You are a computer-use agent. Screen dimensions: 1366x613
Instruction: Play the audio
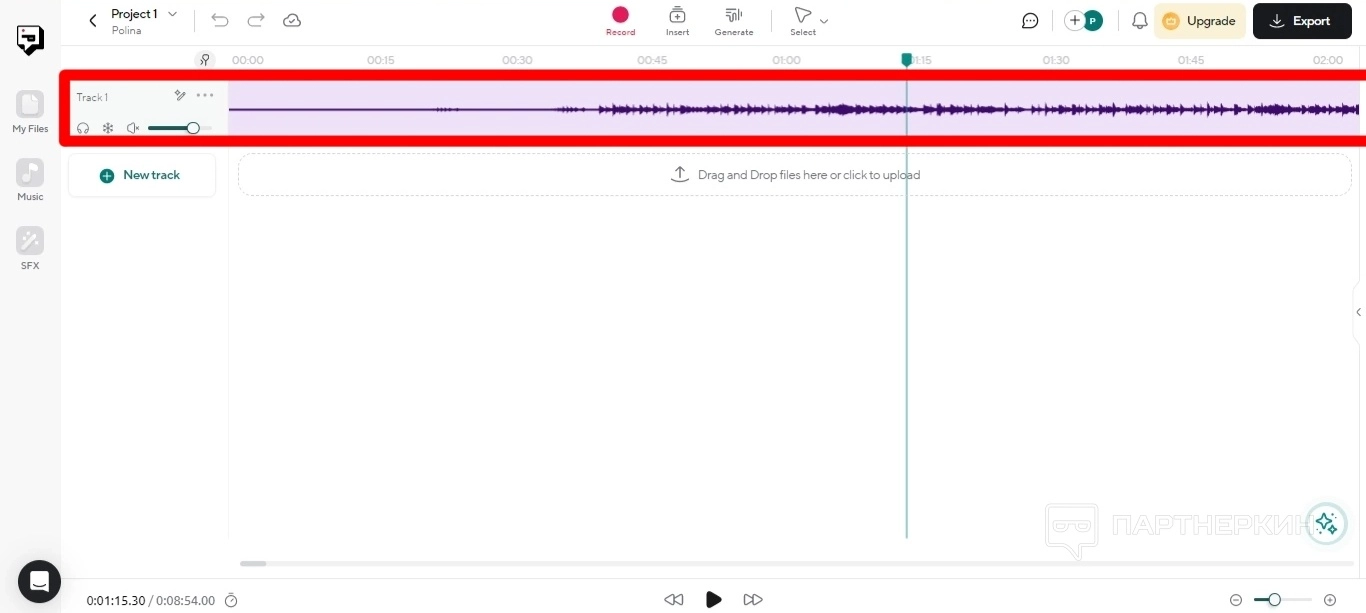pos(713,600)
